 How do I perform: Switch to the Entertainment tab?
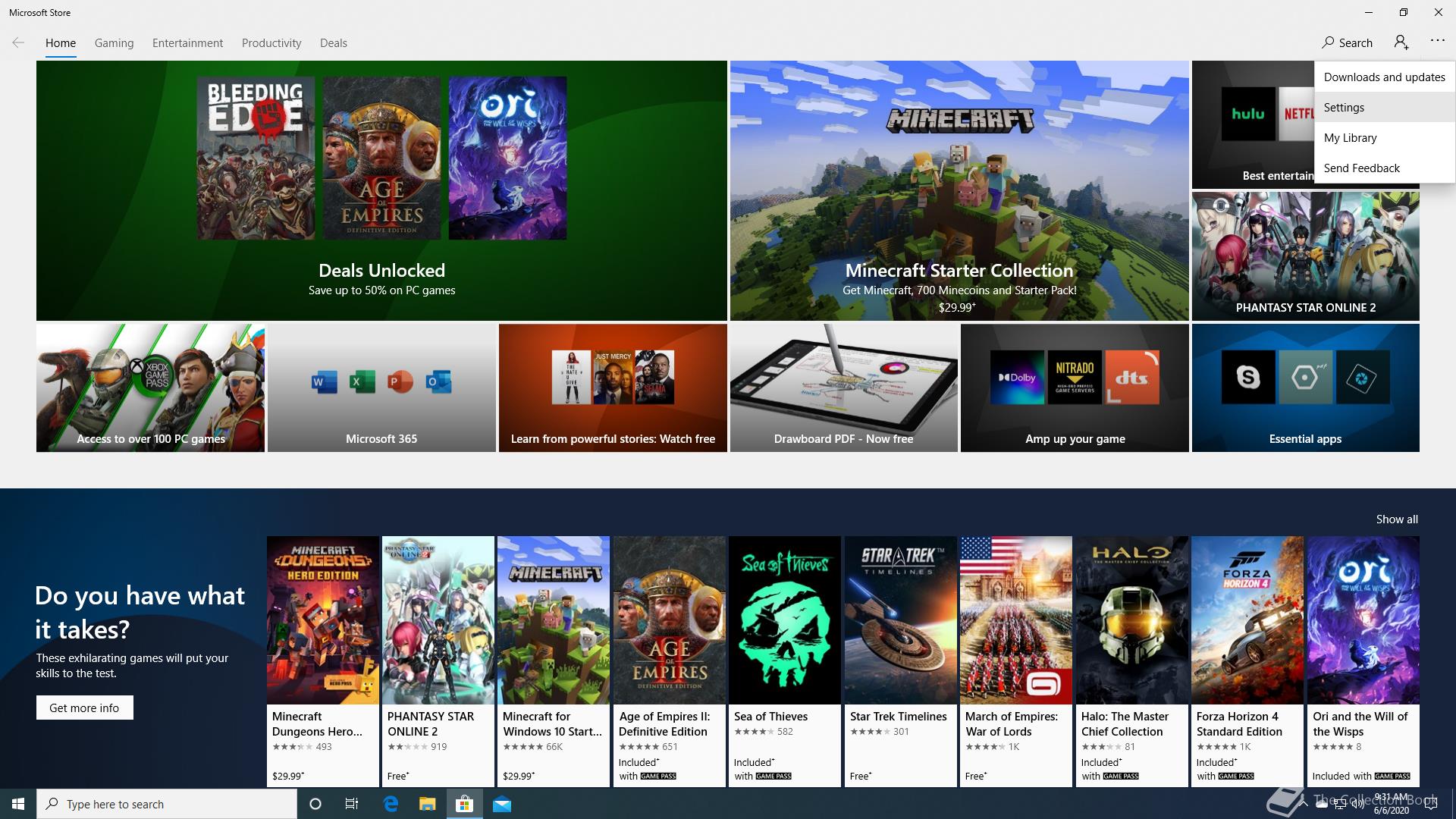[x=187, y=43]
